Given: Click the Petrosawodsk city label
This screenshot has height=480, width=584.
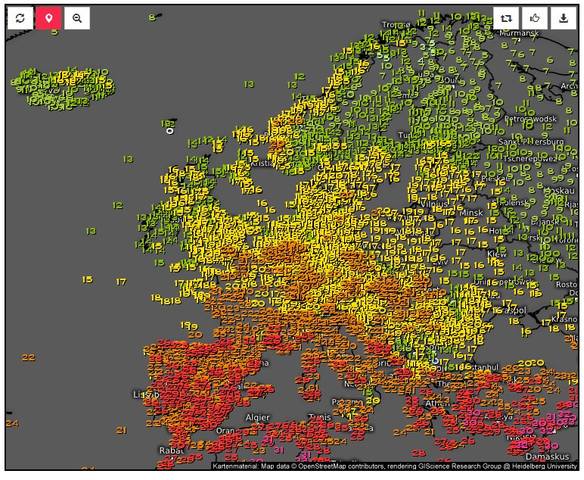Looking at the screenshot, I should [531, 119].
